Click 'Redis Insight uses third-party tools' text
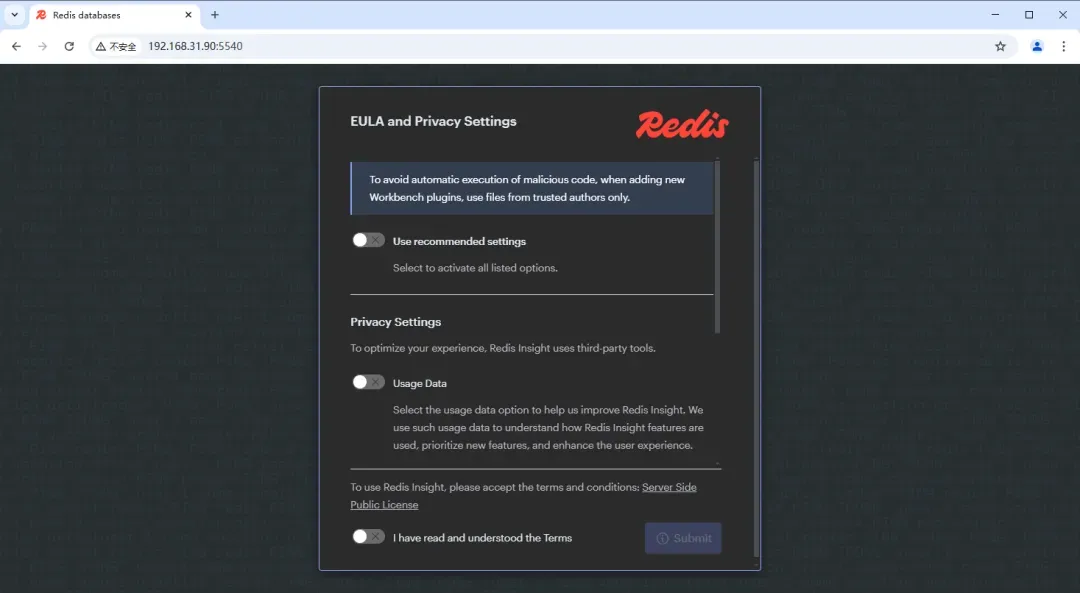1080x593 pixels. click(x=572, y=348)
